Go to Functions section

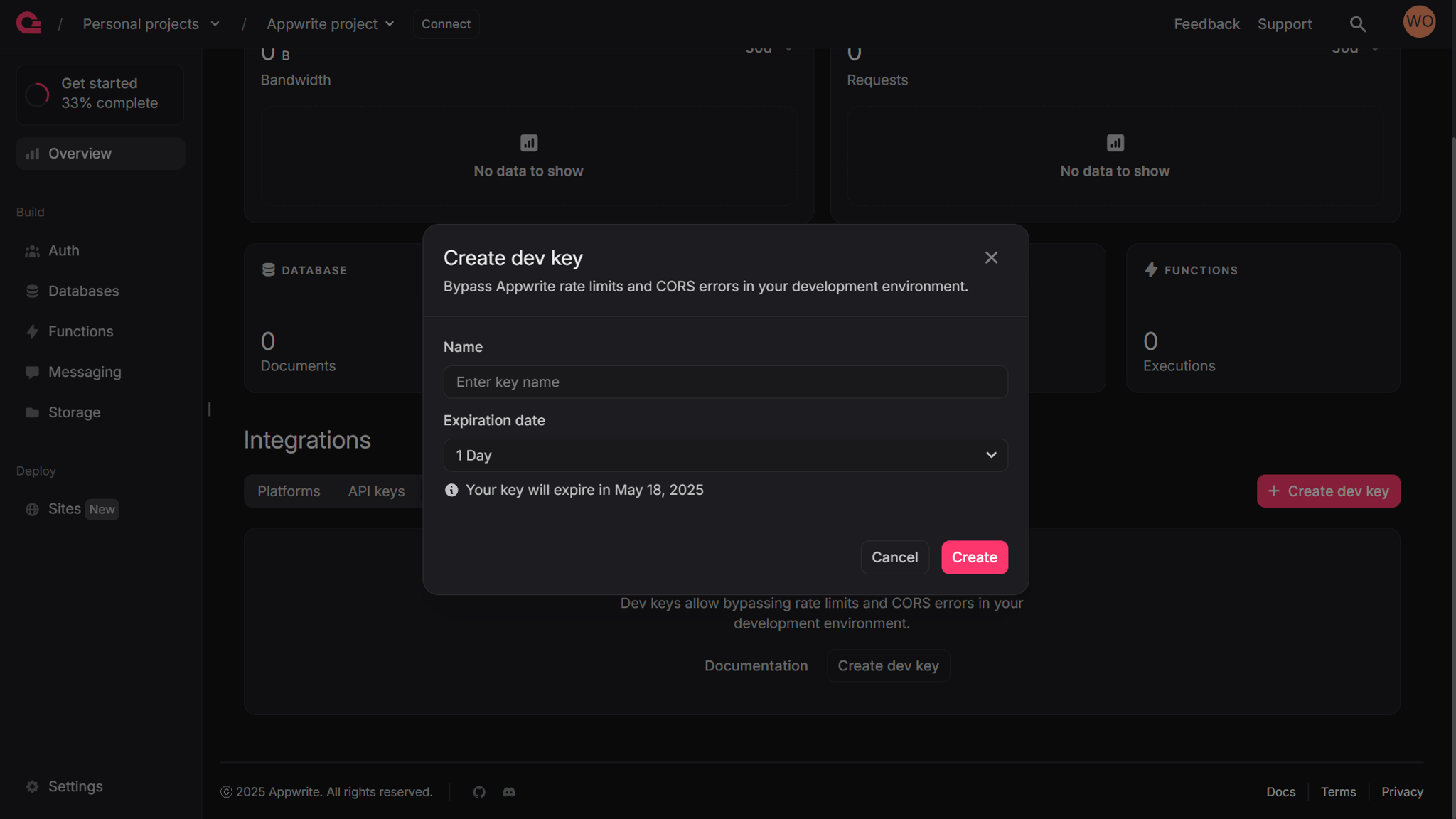coord(100,331)
